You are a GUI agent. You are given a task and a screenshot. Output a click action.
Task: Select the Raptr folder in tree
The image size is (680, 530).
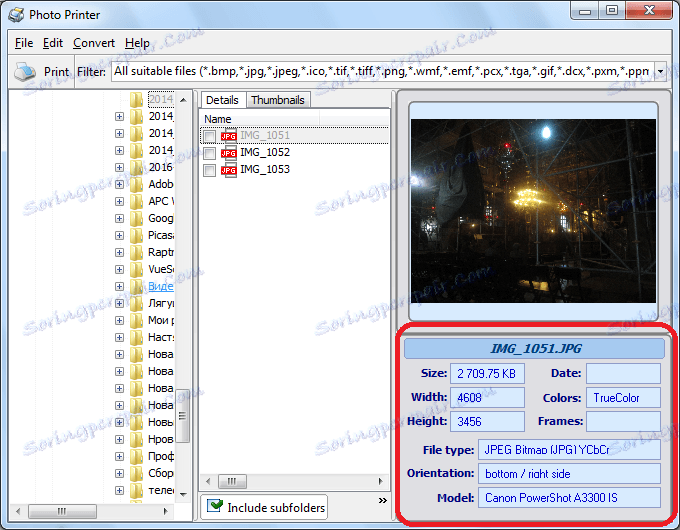tap(160, 252)
